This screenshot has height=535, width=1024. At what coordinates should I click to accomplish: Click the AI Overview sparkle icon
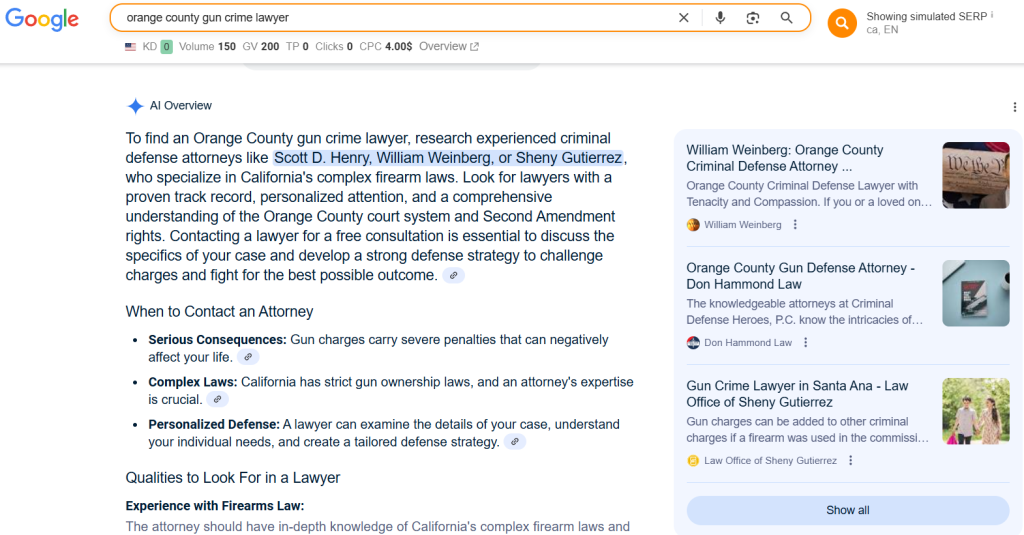(x=135, y=106)
